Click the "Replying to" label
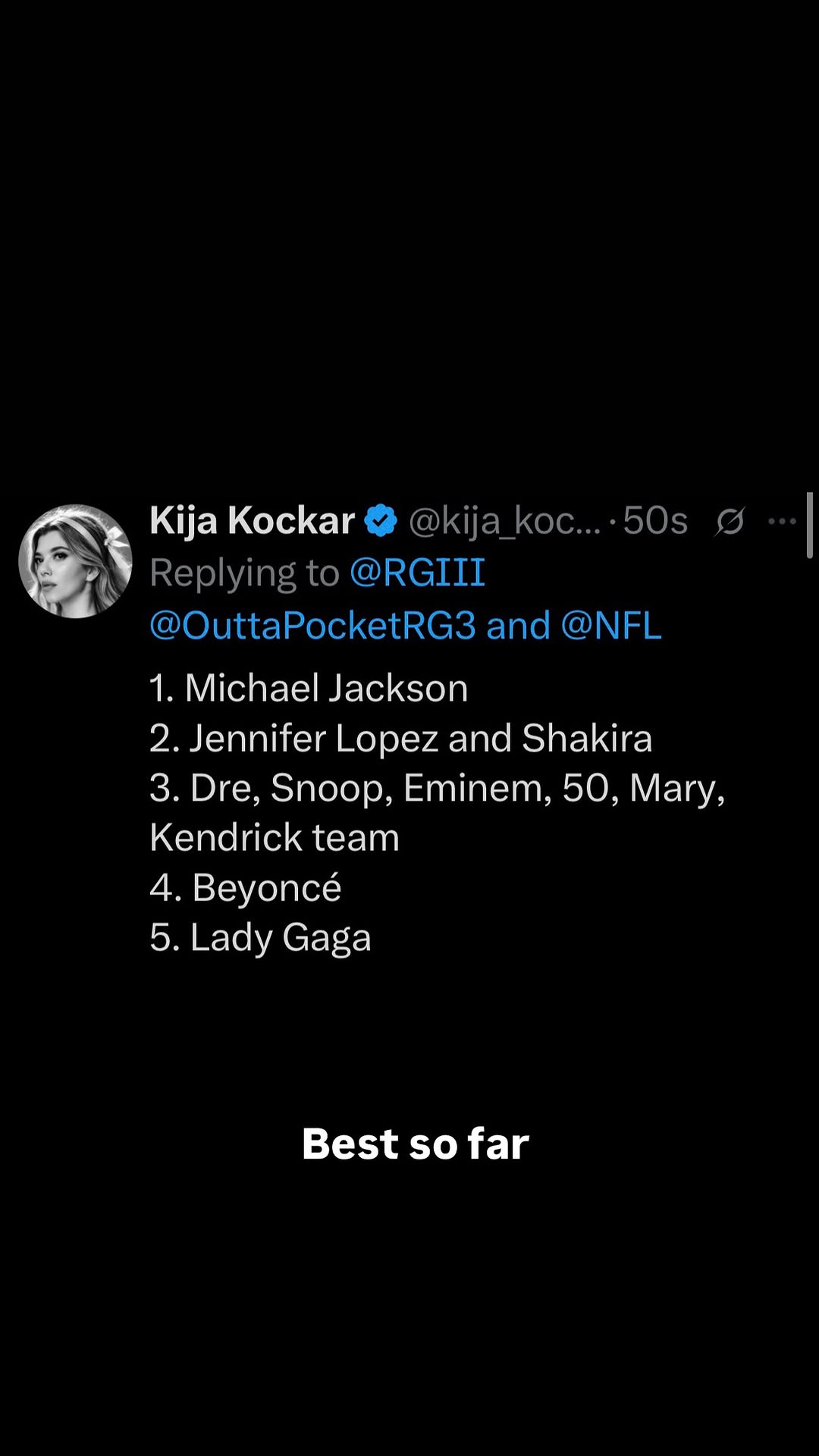The image size is (819, 1456). coord(244,573)
